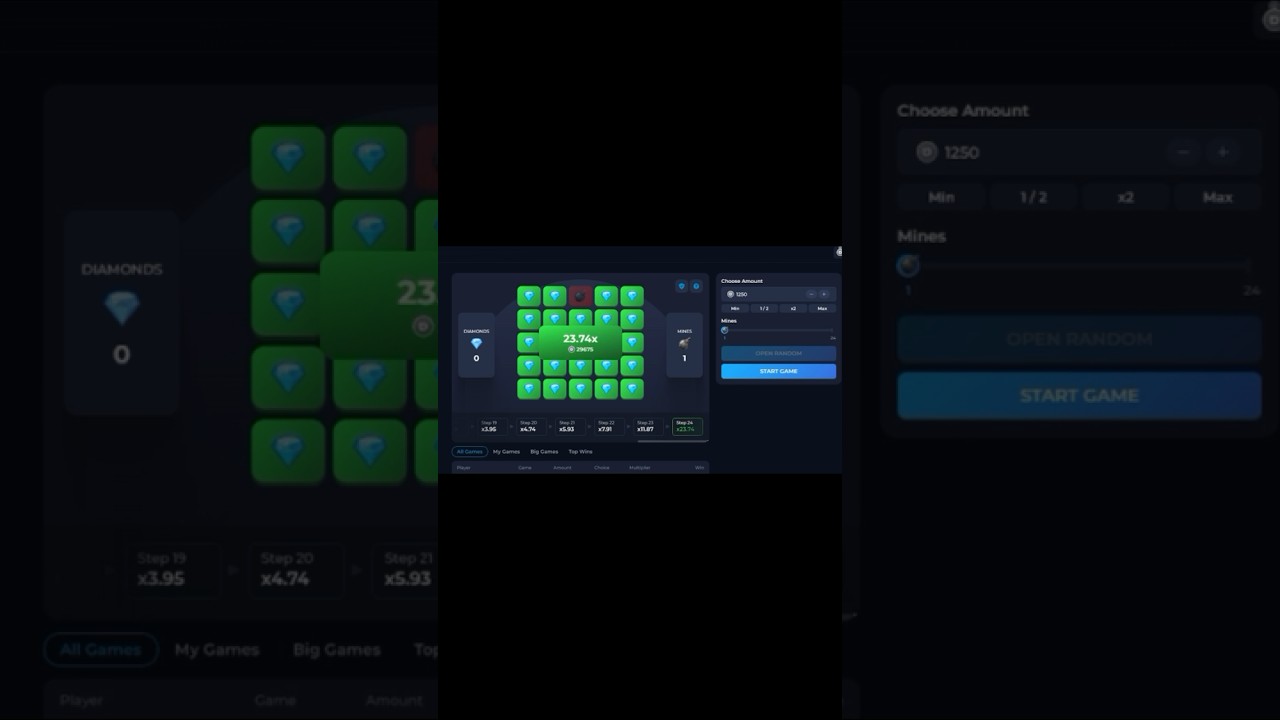This screenshot has height=720, width=1280.
Task: Switch to the Big Games tab
Action: [544, 452]
